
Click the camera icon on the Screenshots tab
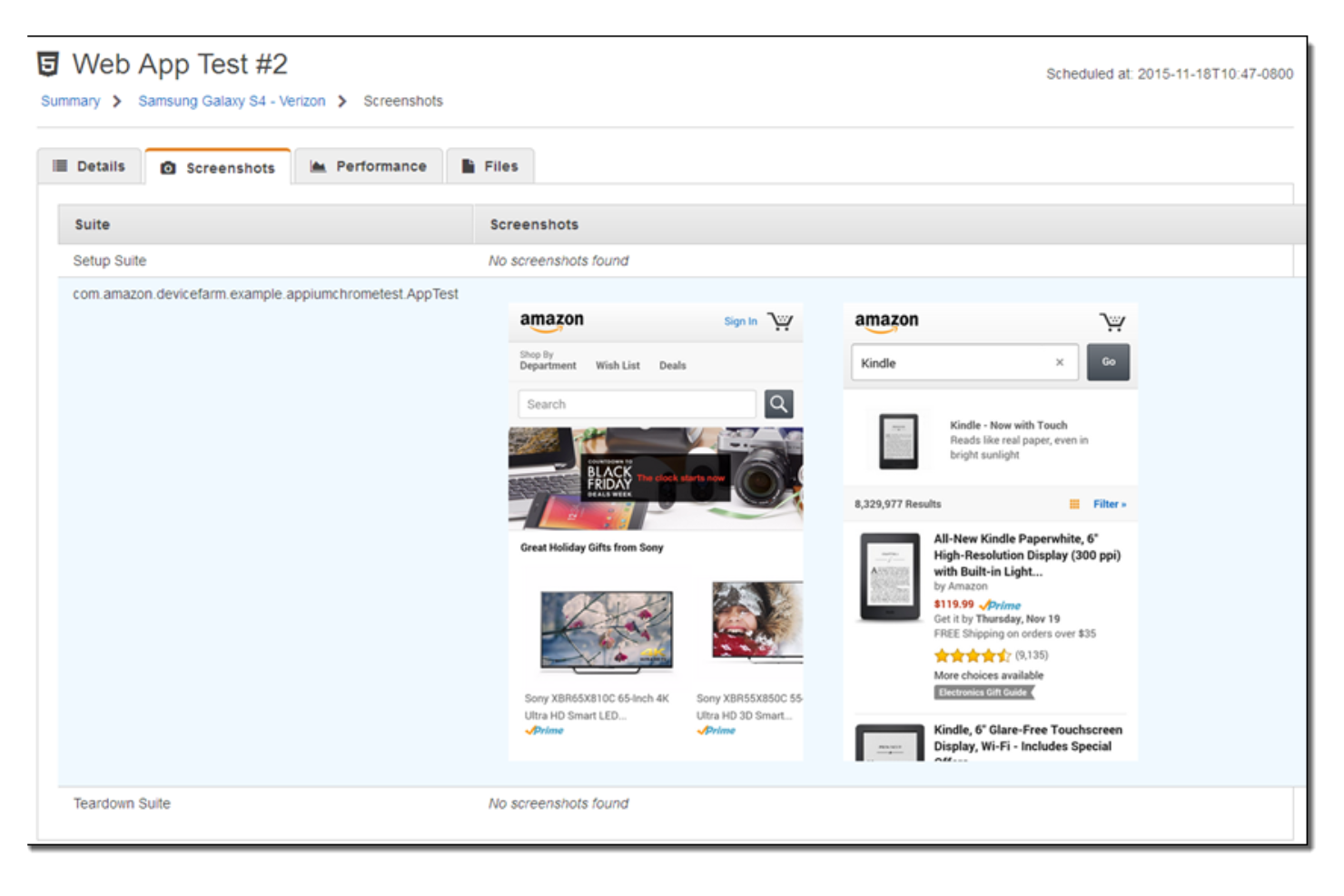(x=169, y=167)
